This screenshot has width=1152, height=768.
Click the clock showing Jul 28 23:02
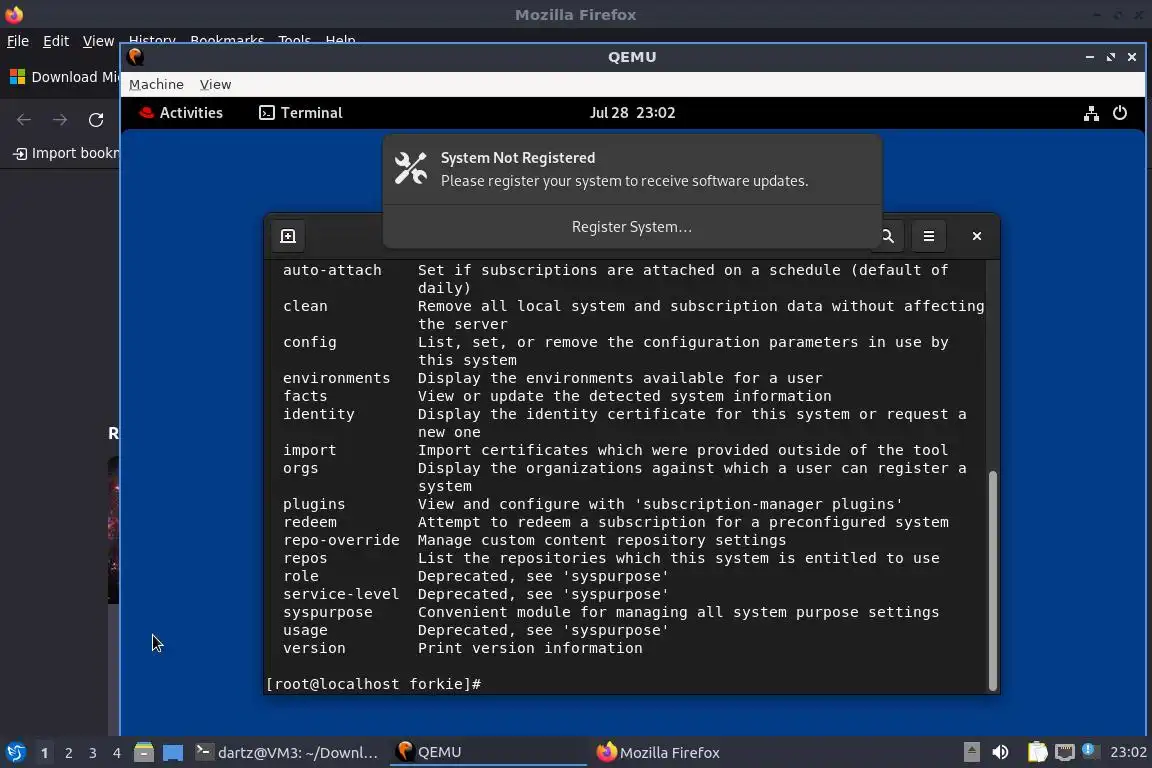(632, 112)
